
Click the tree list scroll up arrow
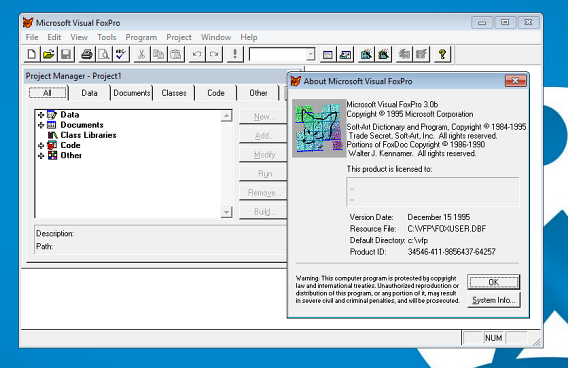point(226,116)
